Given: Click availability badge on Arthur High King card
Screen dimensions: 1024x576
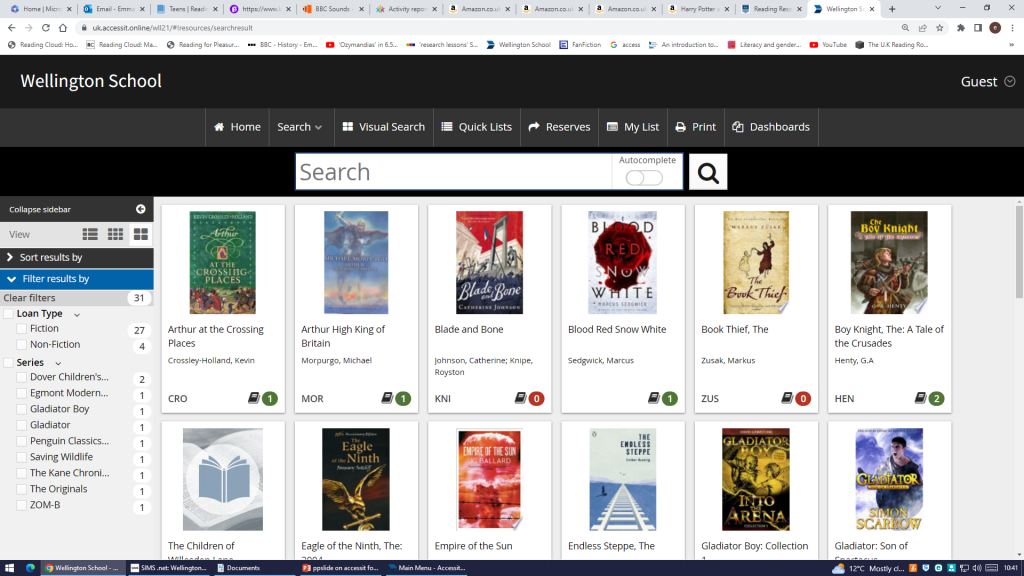Looking at the screenshot, I should pos(403,398).
